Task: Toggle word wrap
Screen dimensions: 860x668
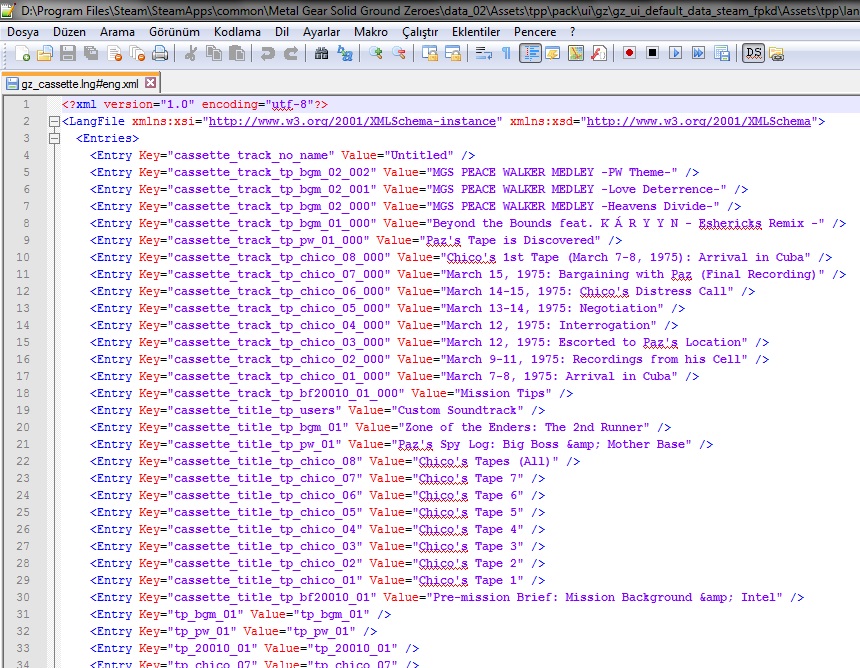Action: click(483, 53)
